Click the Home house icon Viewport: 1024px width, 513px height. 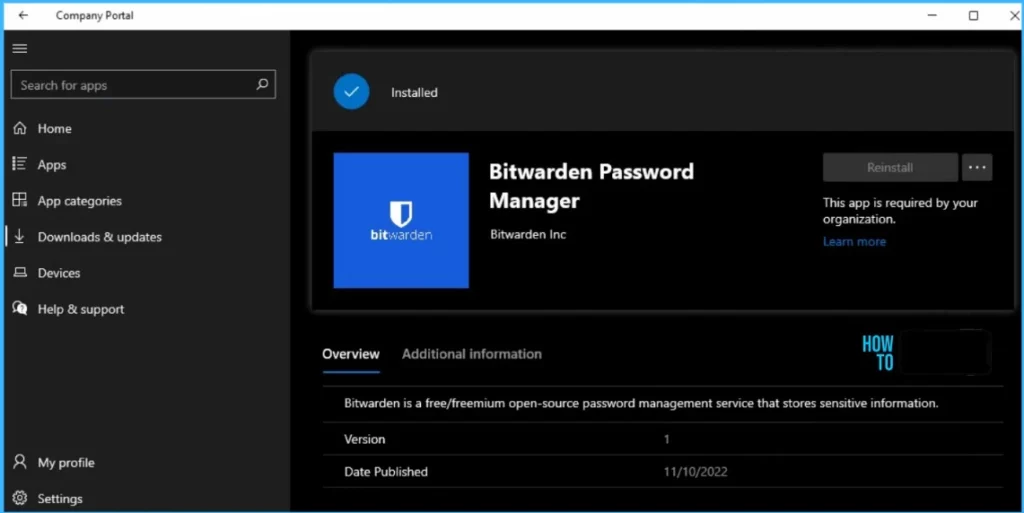(20, 128)
